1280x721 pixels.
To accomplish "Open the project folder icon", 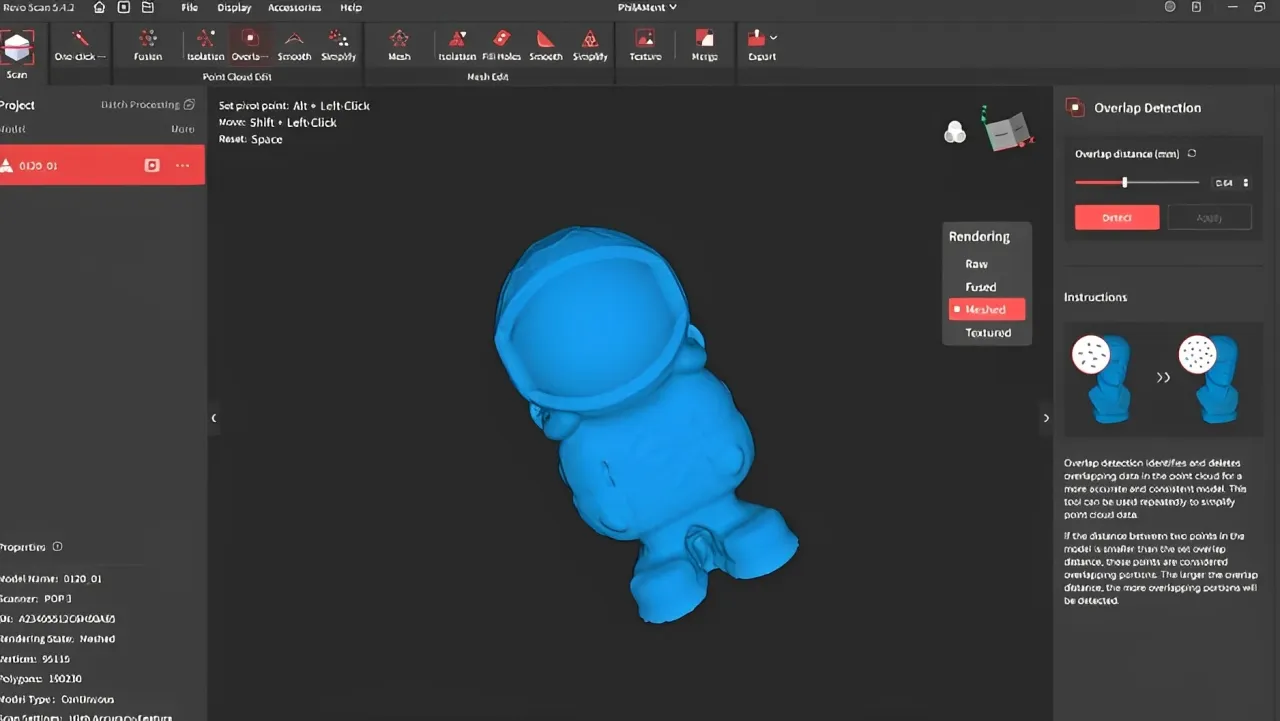I will (147, 7).
